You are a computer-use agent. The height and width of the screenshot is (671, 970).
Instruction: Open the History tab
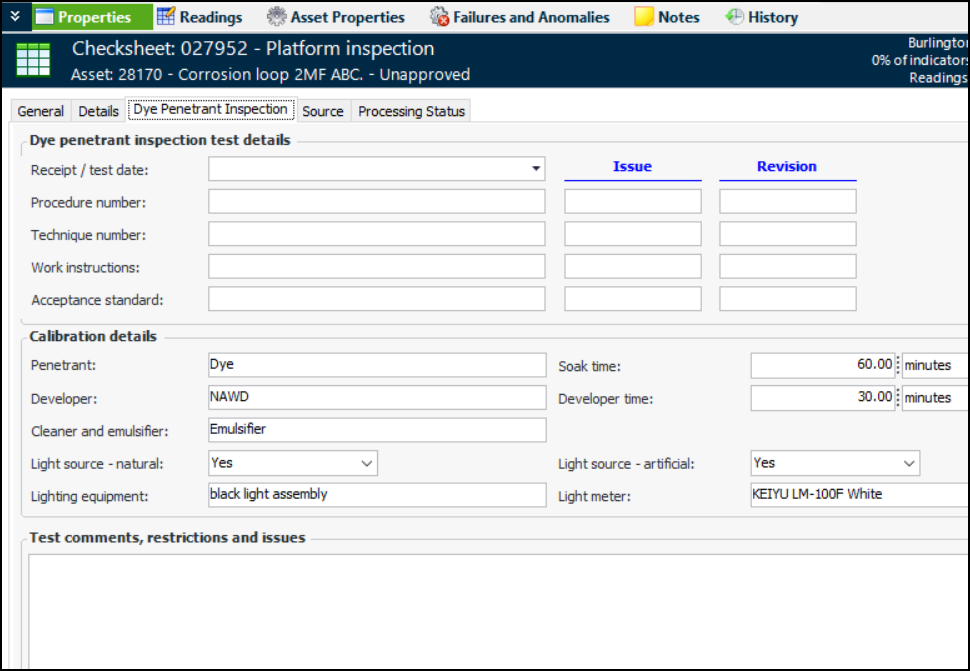click(x=761, y=17)
